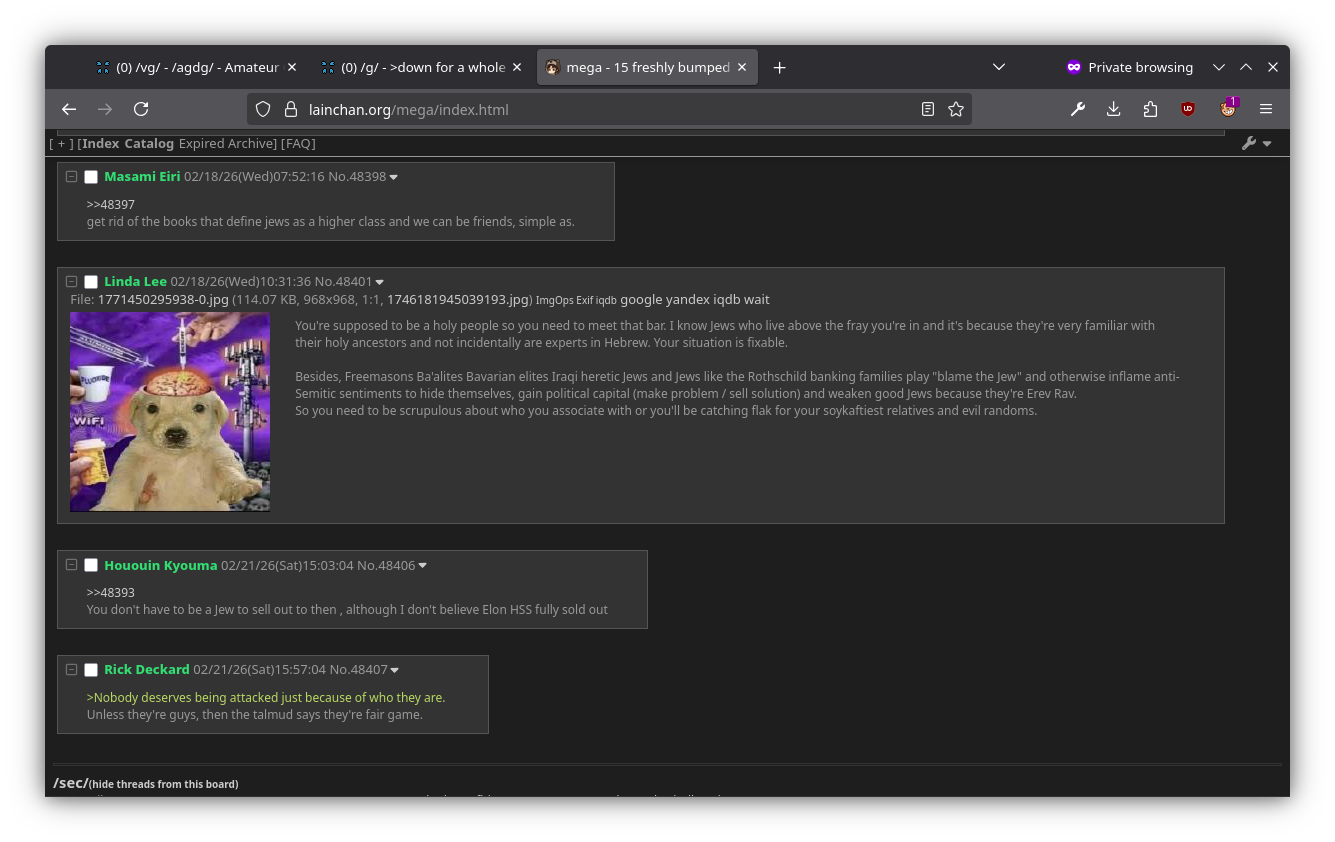The width and height of the screenshot is (1335, 842).
Task: Go back to the previous page
Action: pos(69,109)
